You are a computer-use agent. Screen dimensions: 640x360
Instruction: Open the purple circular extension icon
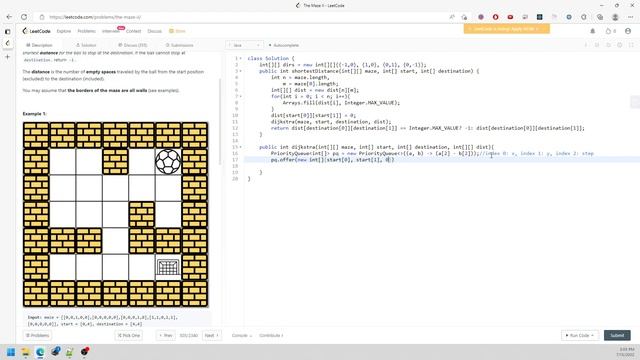click(481, 17)
